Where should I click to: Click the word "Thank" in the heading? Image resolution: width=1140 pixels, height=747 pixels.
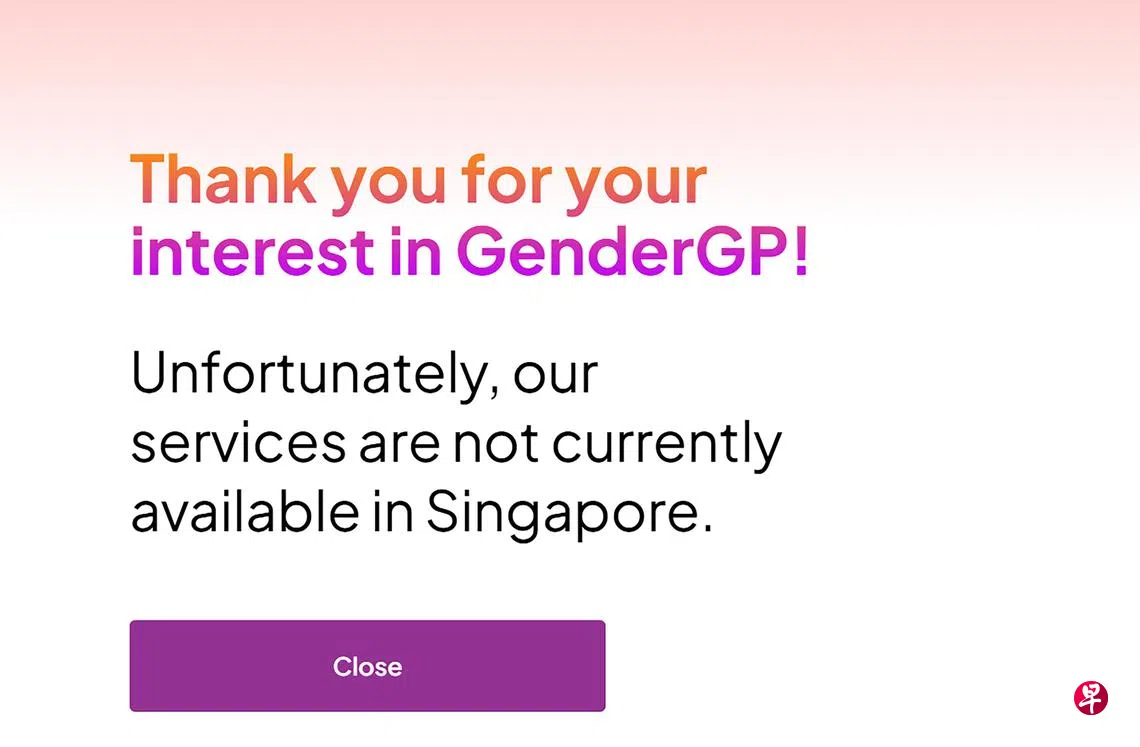coord(223,180)
